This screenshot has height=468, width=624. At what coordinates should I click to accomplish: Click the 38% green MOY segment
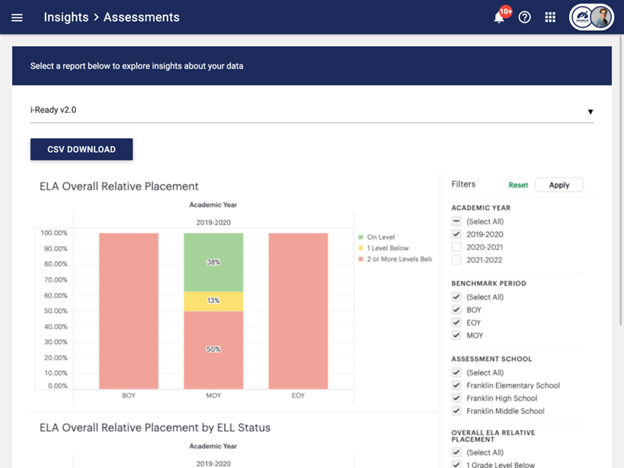[x=213, y=262]
